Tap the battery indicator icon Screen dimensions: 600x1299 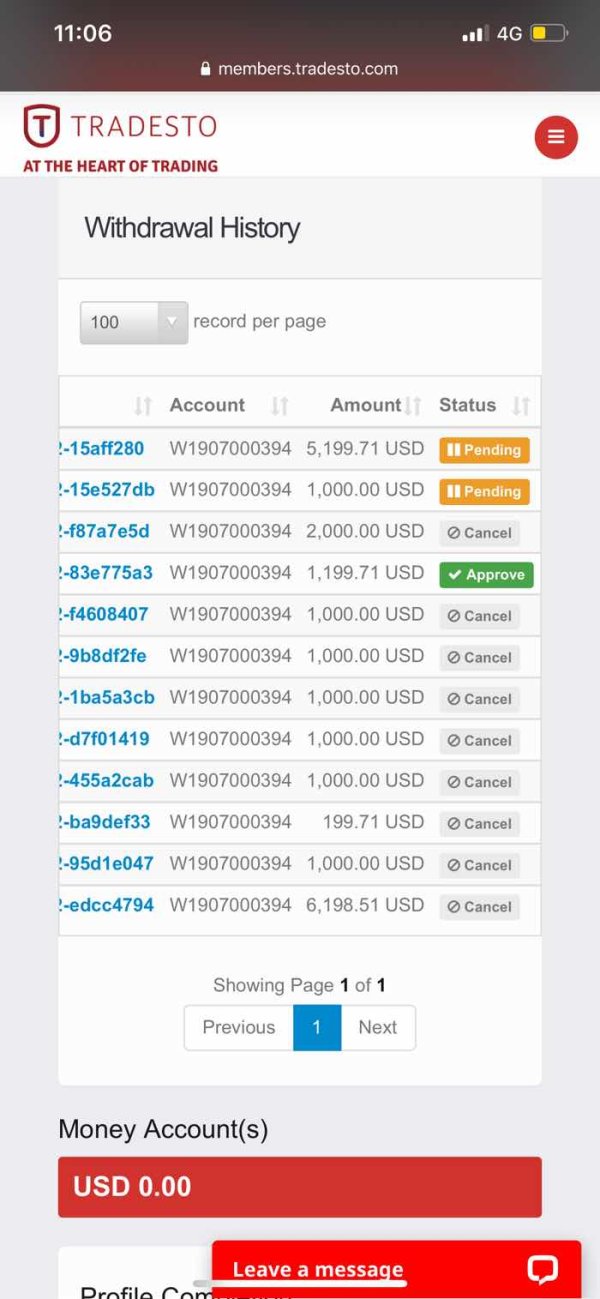[548, 33]
